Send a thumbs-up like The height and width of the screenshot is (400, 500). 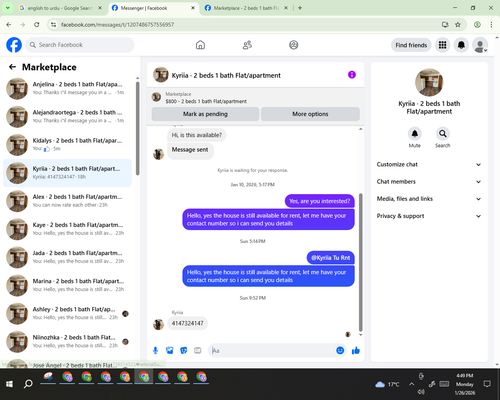(x=356, y=350)
